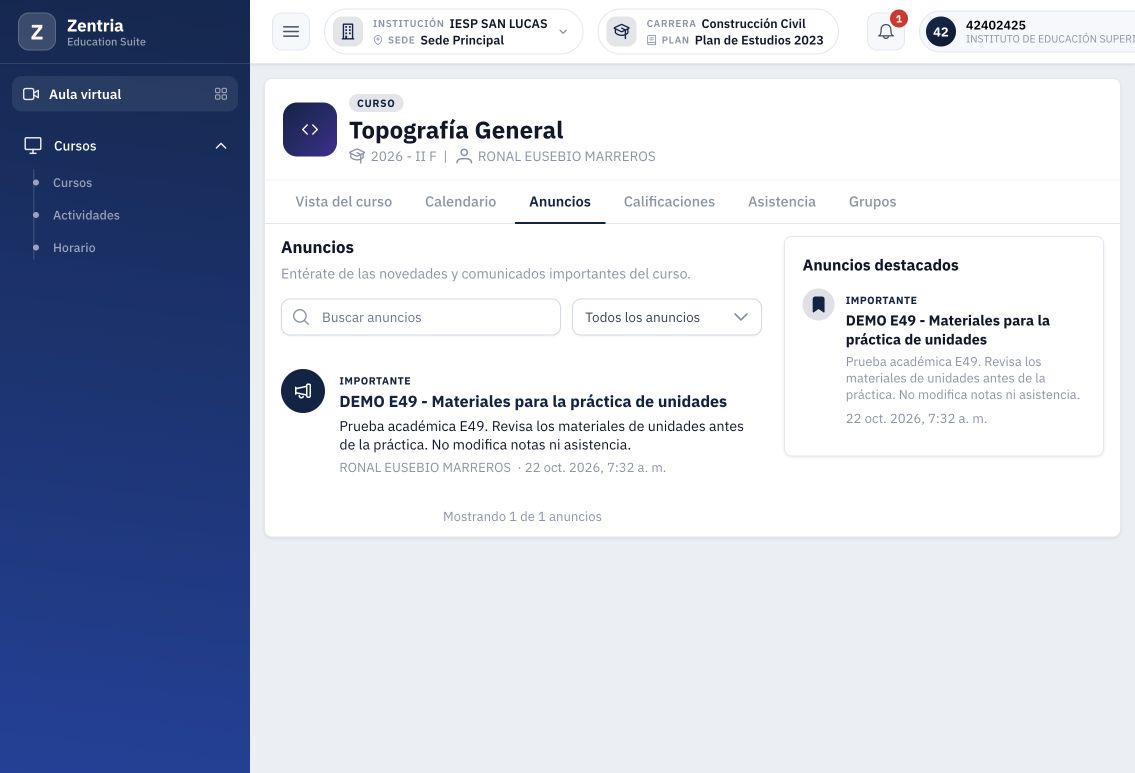Click the megaphone icon of the announcement
The height and width of the screenshot is (773, 1135).
click(303, 391)
